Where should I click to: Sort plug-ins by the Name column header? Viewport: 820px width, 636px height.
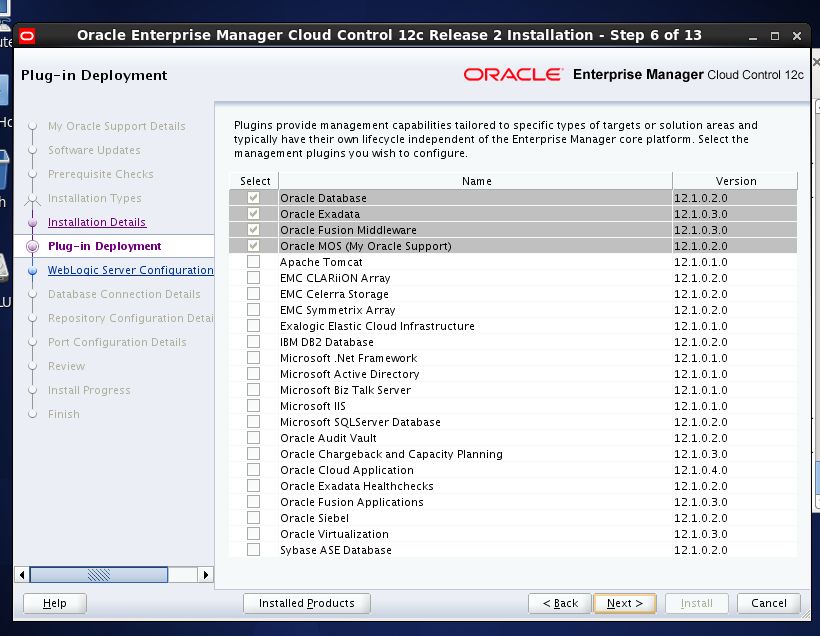477,181
